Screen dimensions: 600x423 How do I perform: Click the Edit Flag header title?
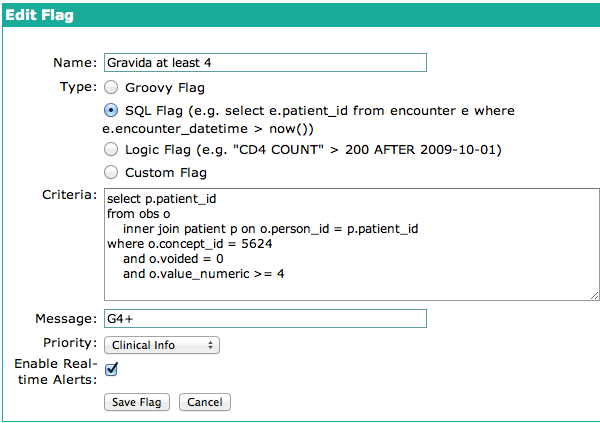pyautogui.click(x=39, y=16)
